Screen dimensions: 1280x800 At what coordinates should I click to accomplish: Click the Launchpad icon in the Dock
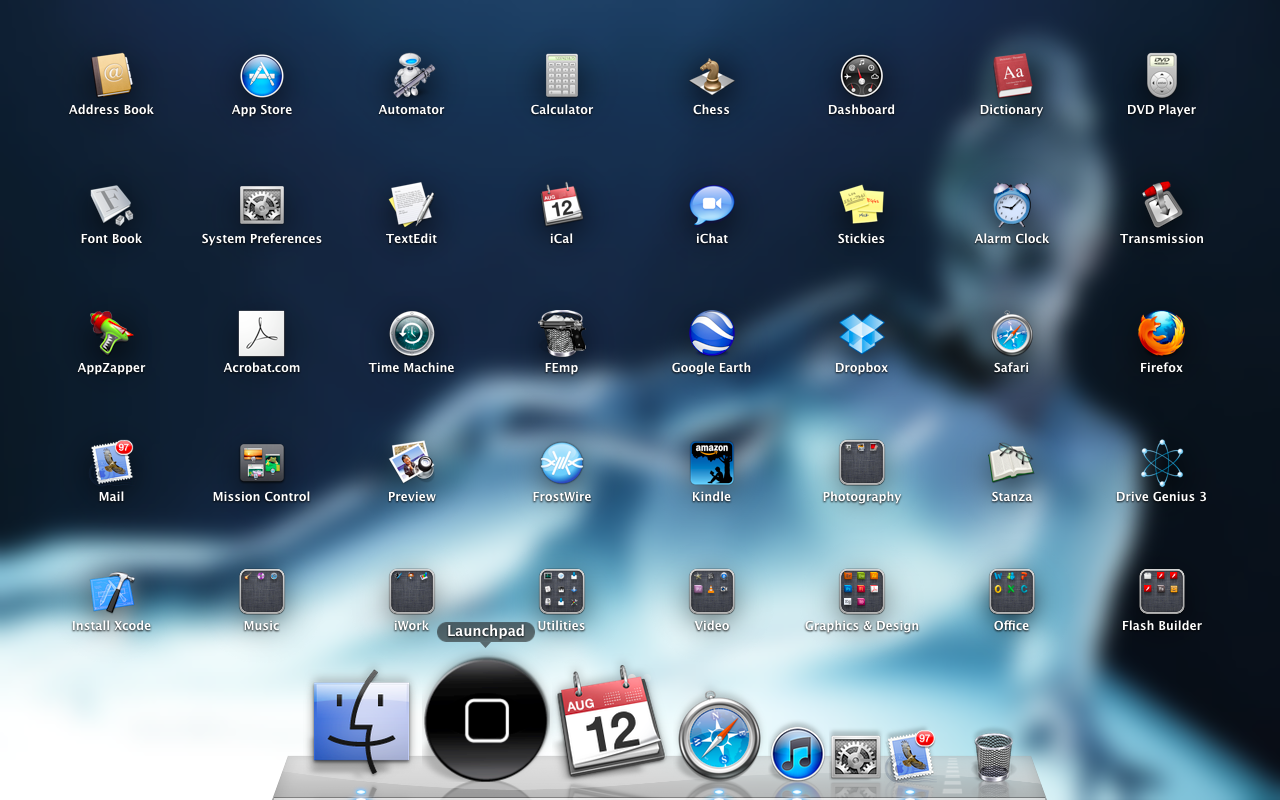[x=487, y=719]
